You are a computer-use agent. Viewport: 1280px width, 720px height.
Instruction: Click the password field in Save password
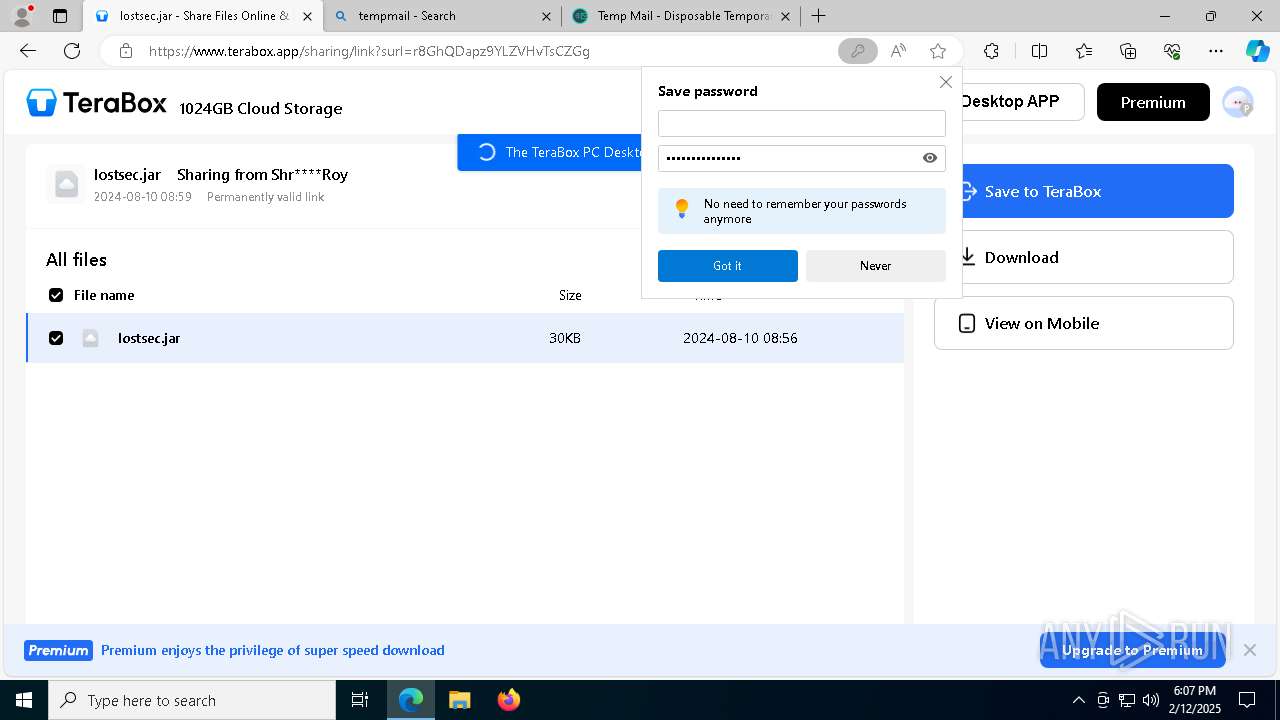(802, 158)
